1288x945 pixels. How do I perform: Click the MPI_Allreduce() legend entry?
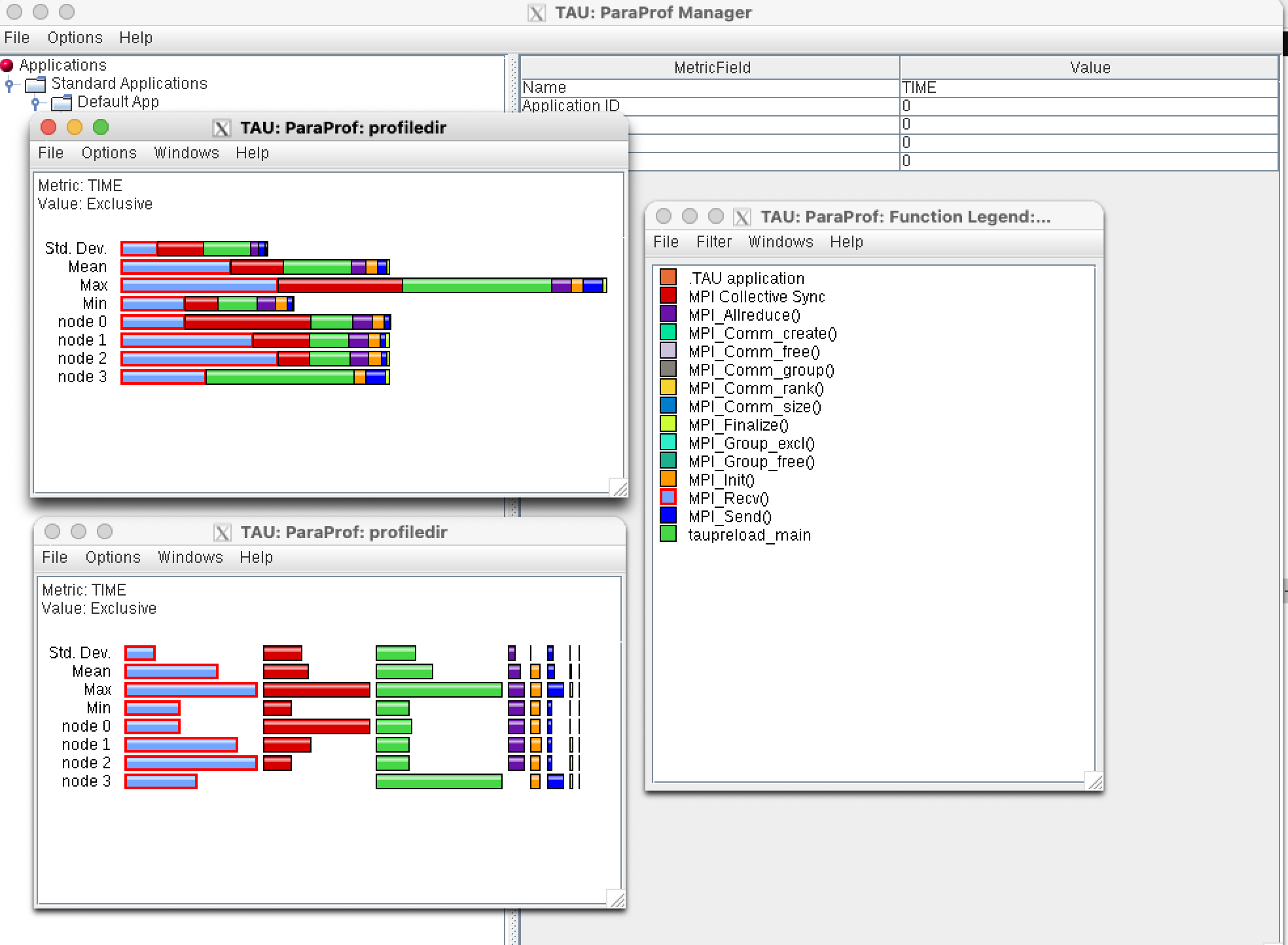coord(744,315)
